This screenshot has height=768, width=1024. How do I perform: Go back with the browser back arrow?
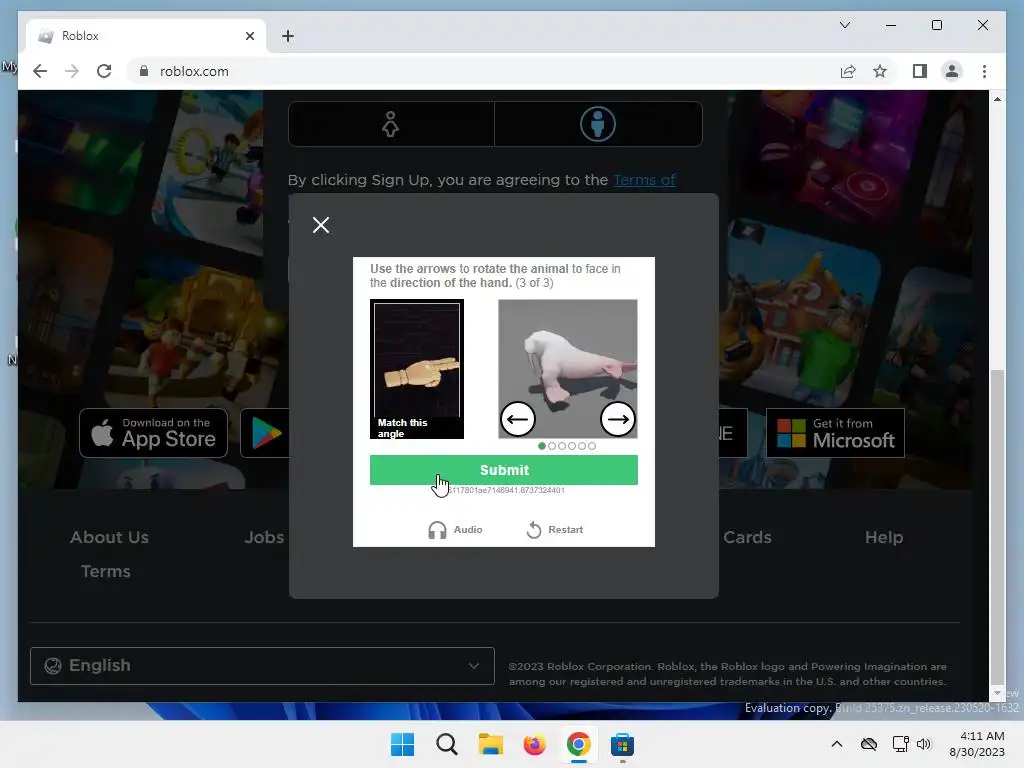pyautogui.click(x=40, y=71)
